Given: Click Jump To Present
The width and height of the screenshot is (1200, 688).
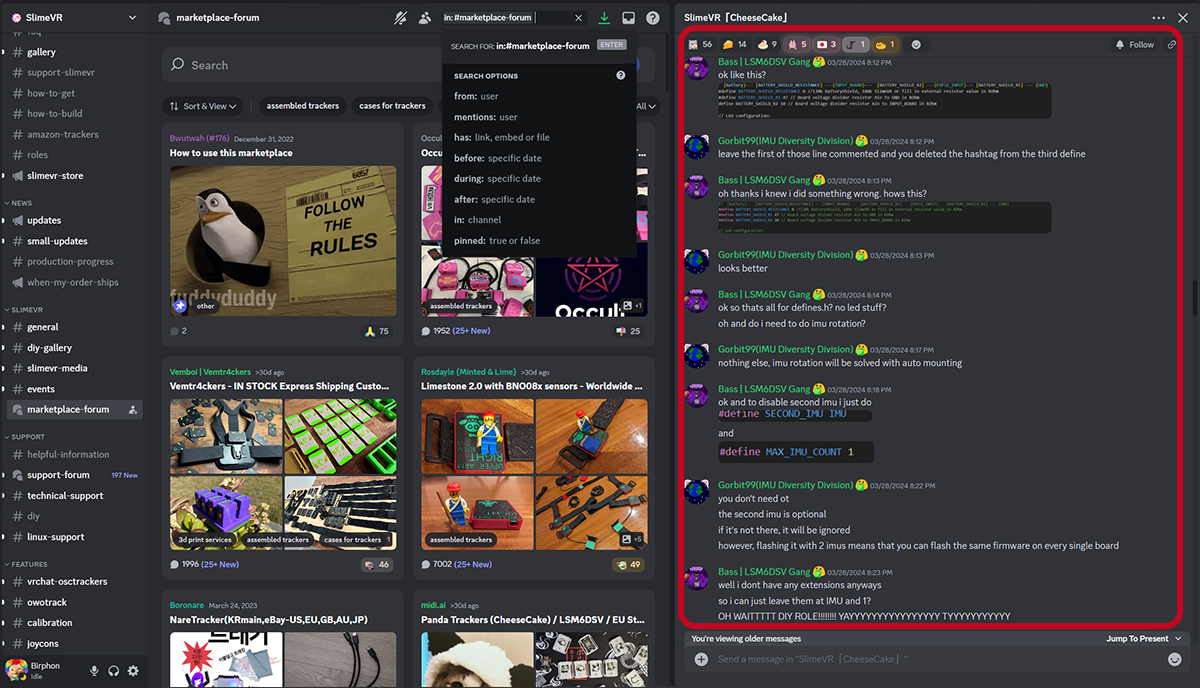Looking at the screenshot, I should (x=1143, y=639).
